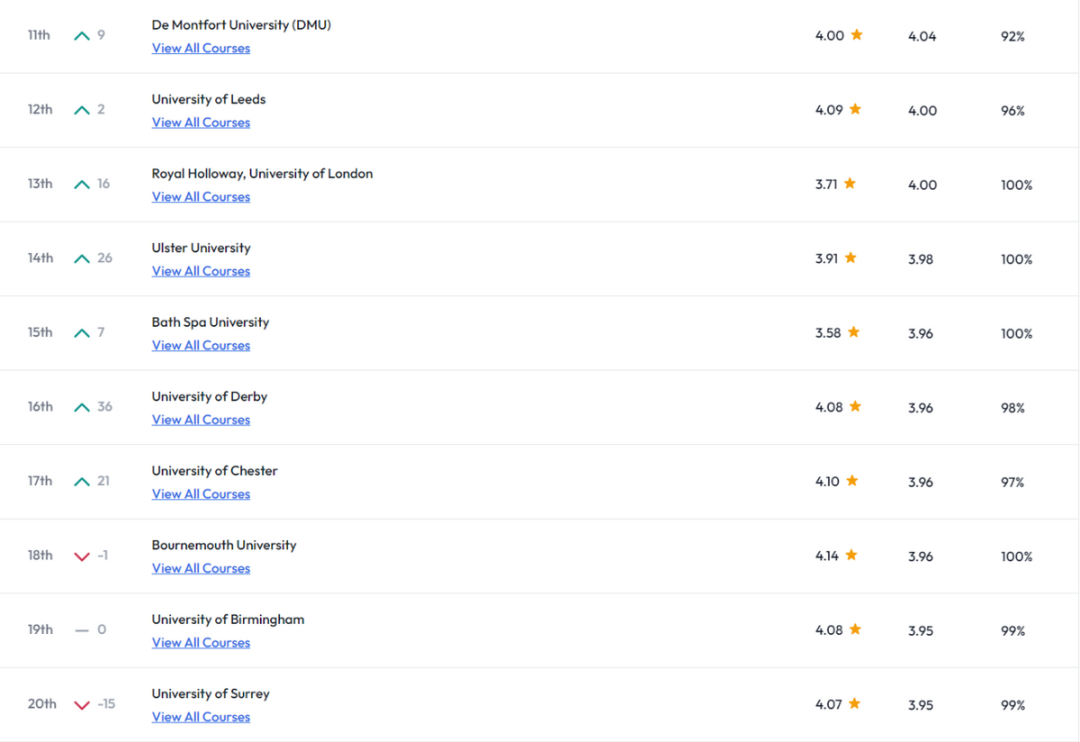The height and width of the screenshot is (742, 1080).
Task: Open View All Courses for Bath Spa University
Action: point(200,346)
